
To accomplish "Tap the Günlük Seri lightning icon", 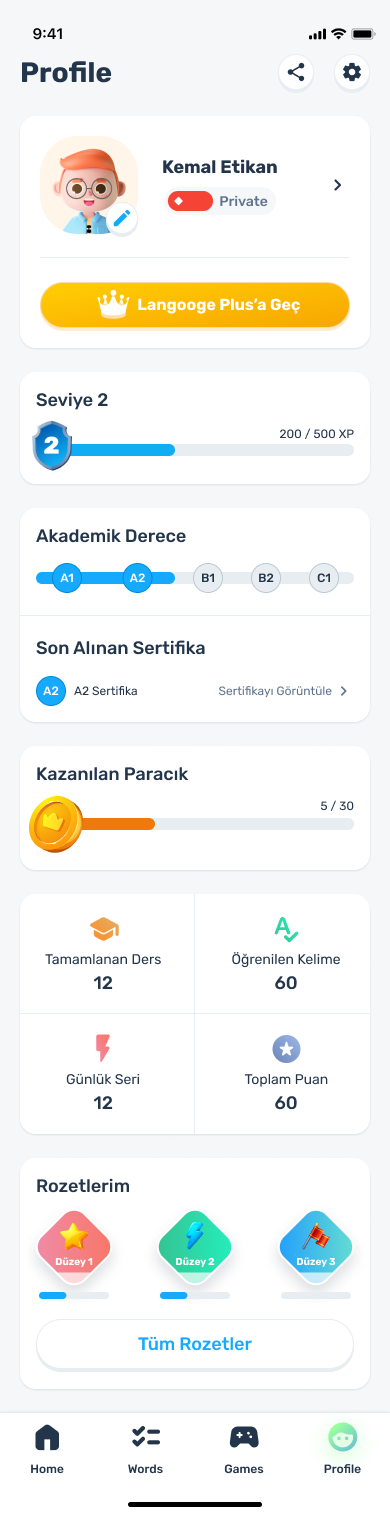I will tap(103, 1048).
